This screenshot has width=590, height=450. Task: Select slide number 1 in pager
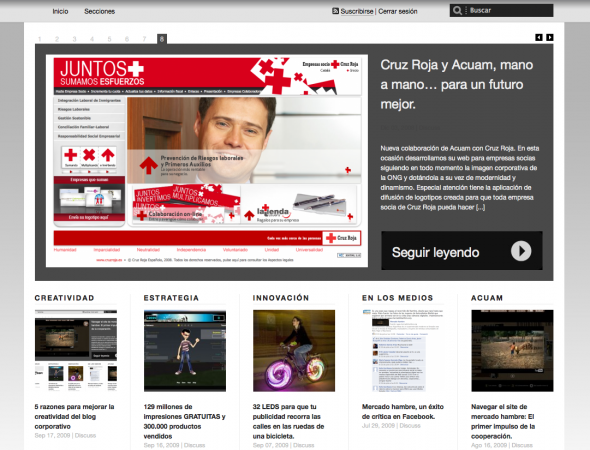(x=40, y=39)
